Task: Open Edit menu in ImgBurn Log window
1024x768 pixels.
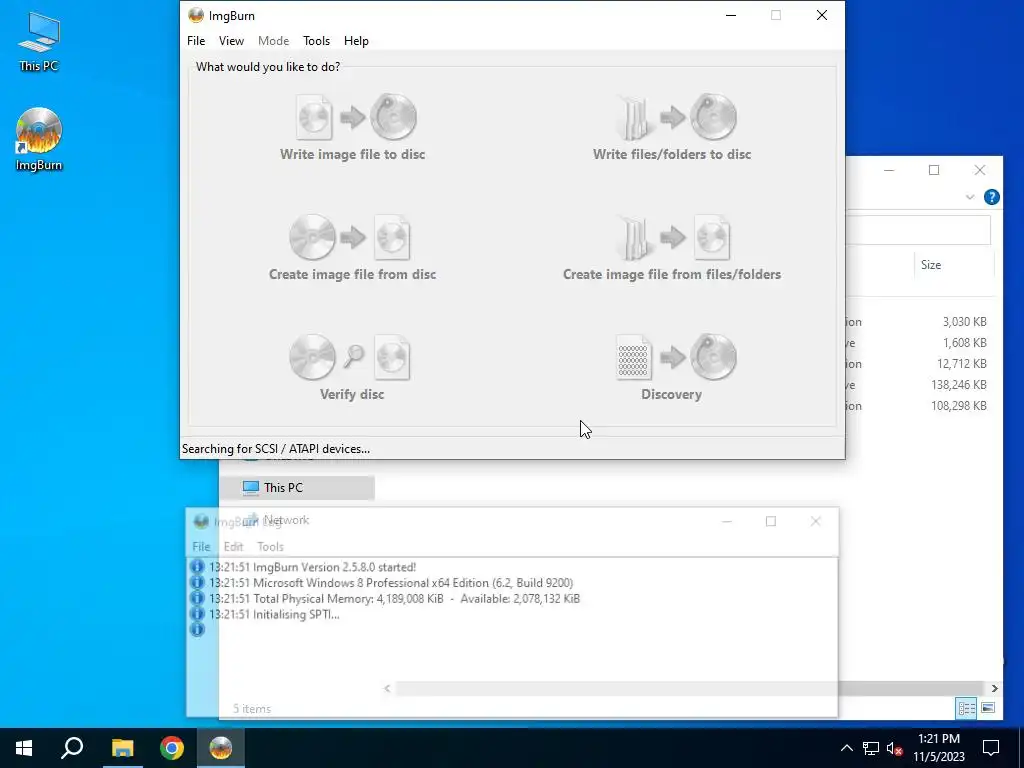Action: pos(233,547)
